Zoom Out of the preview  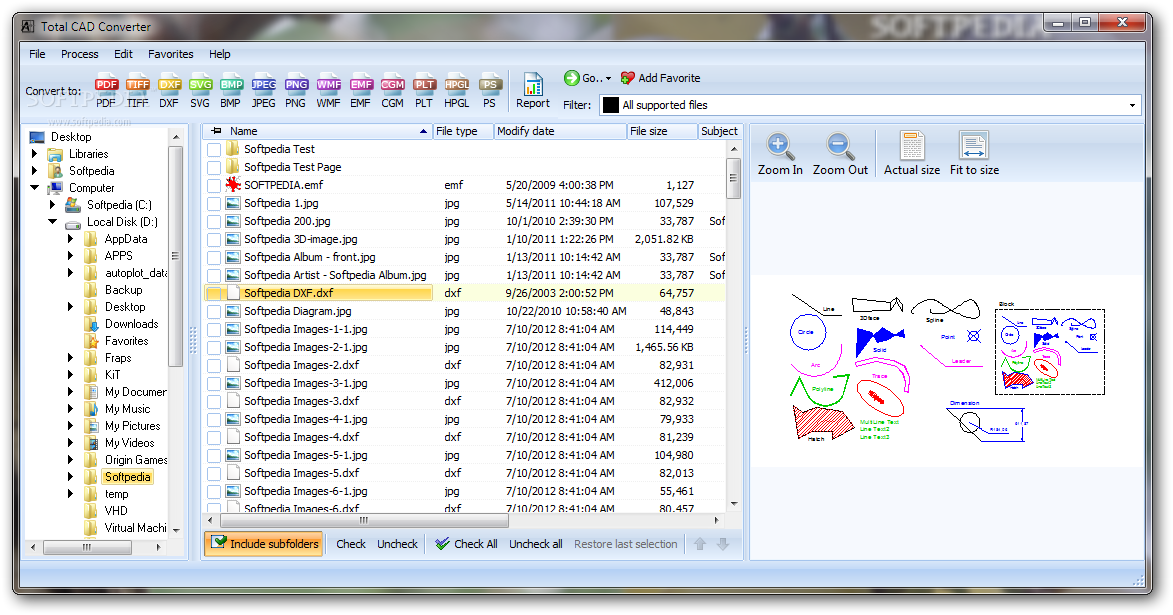point(840,154)
